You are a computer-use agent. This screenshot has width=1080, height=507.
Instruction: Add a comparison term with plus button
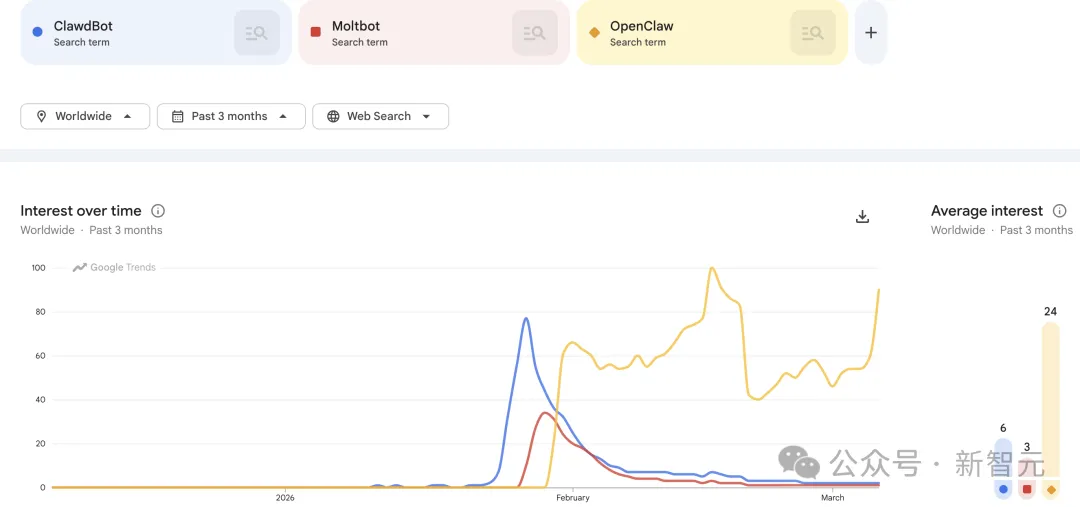[871, 32]
